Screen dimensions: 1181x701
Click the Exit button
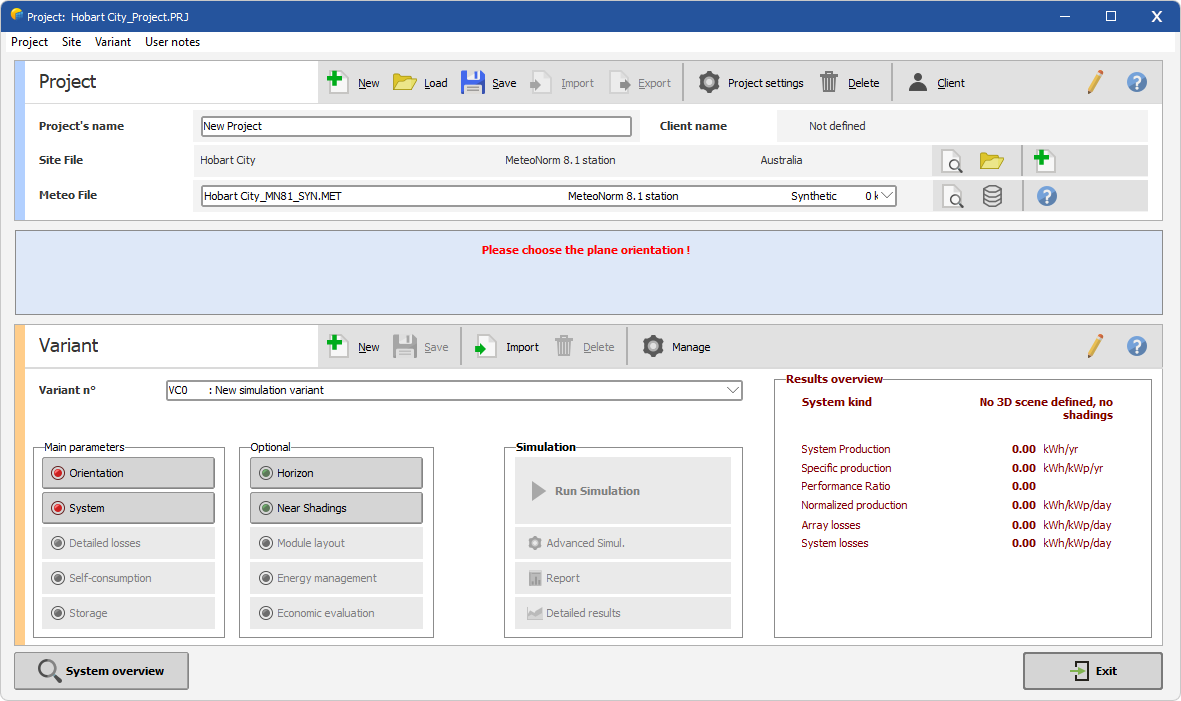coord(1092,671)
